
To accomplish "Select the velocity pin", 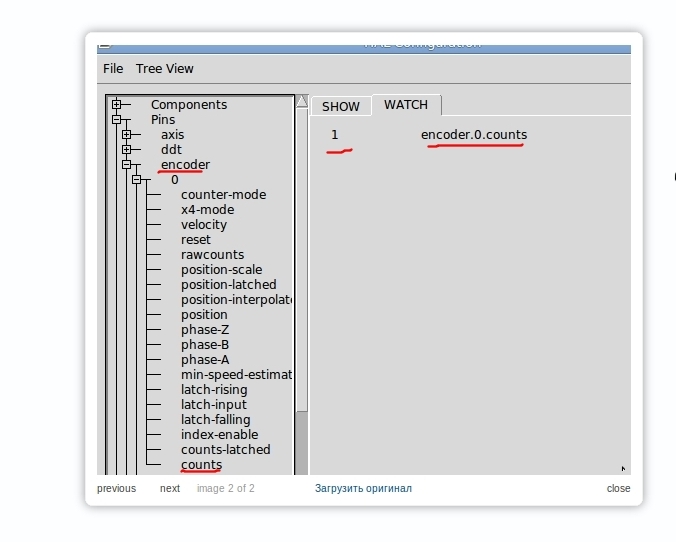I will point(203,225).
